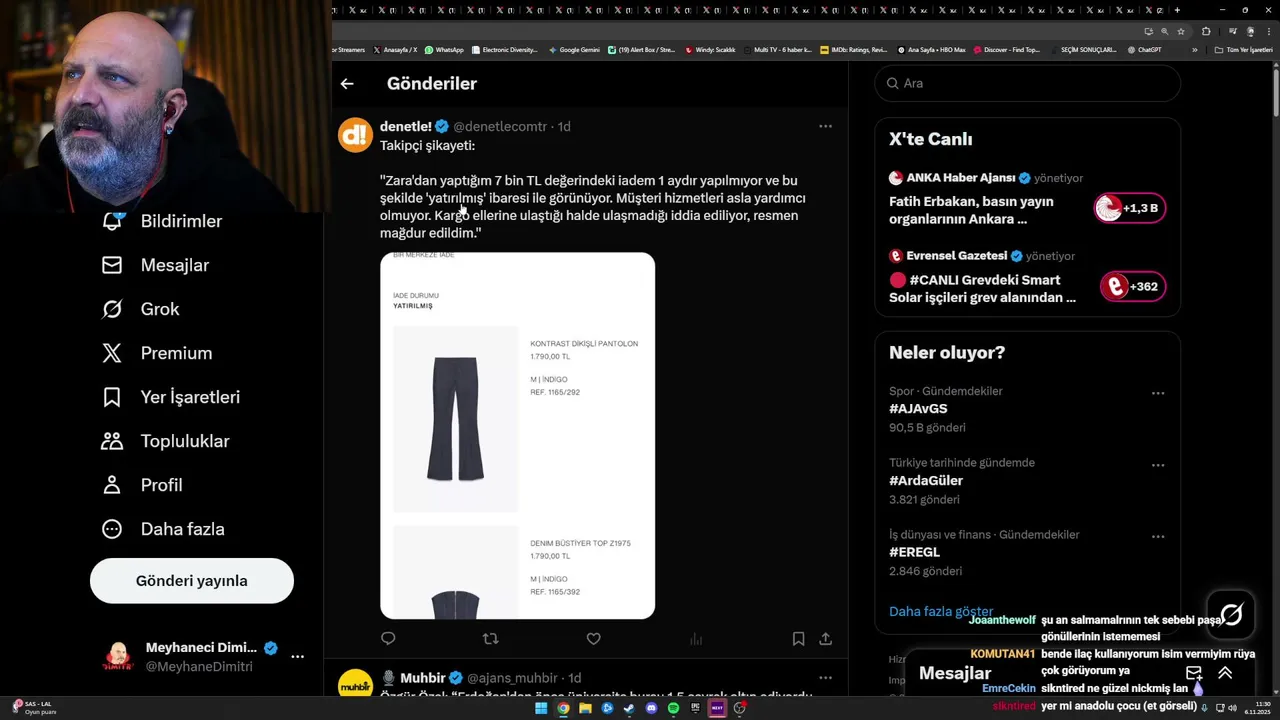Click Daha fazla göster link

click(x=941, y=611)
